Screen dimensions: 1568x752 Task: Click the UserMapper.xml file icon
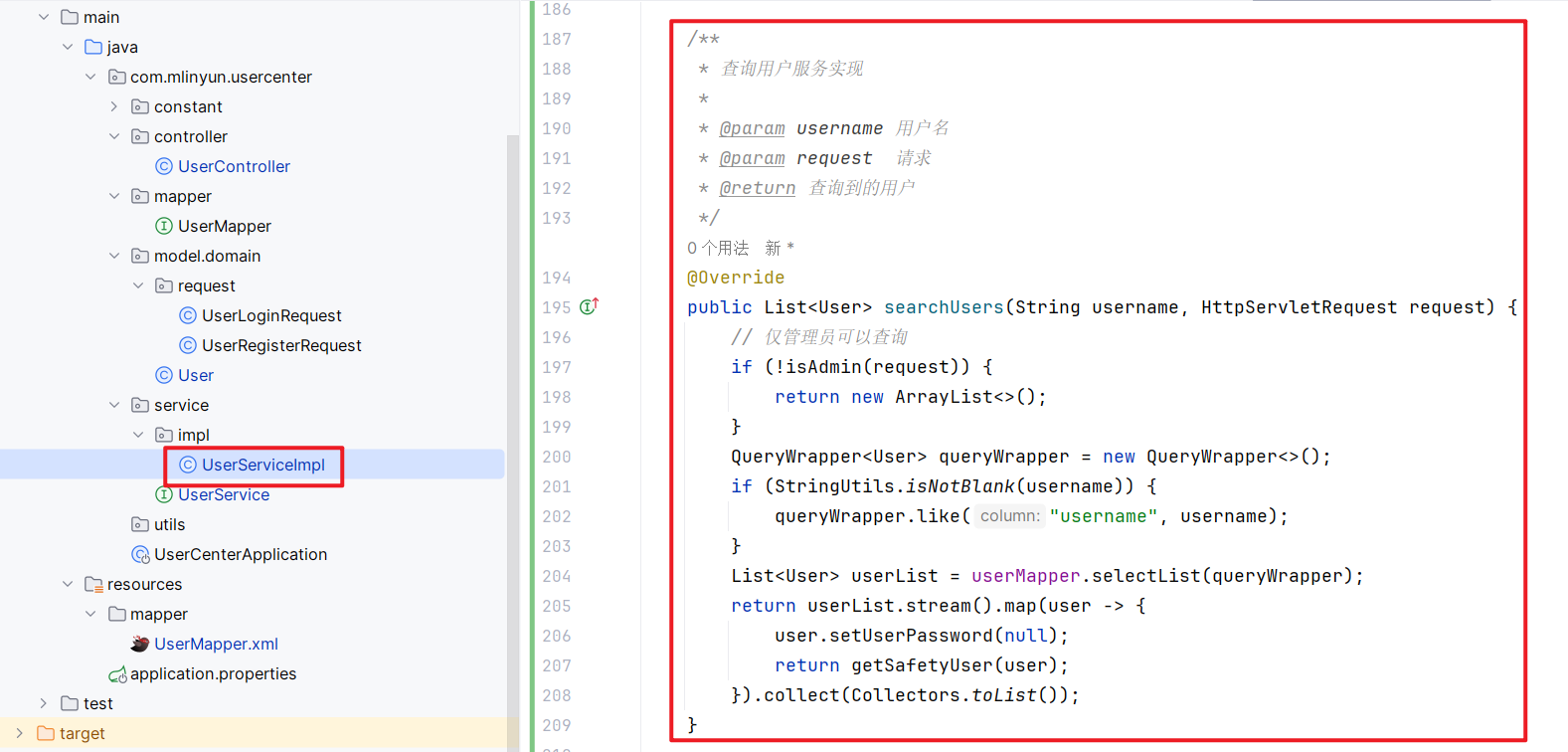tap(140, 644)
